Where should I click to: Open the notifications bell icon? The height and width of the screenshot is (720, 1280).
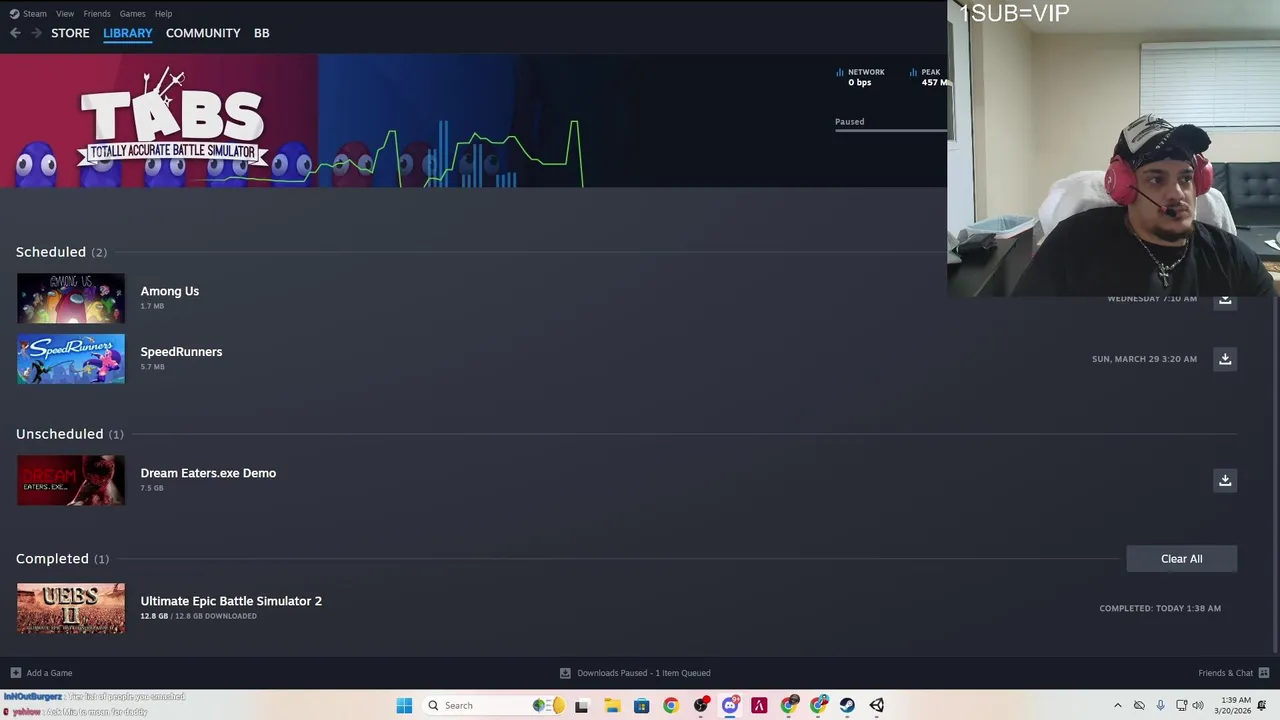[x=1262, y=705]
